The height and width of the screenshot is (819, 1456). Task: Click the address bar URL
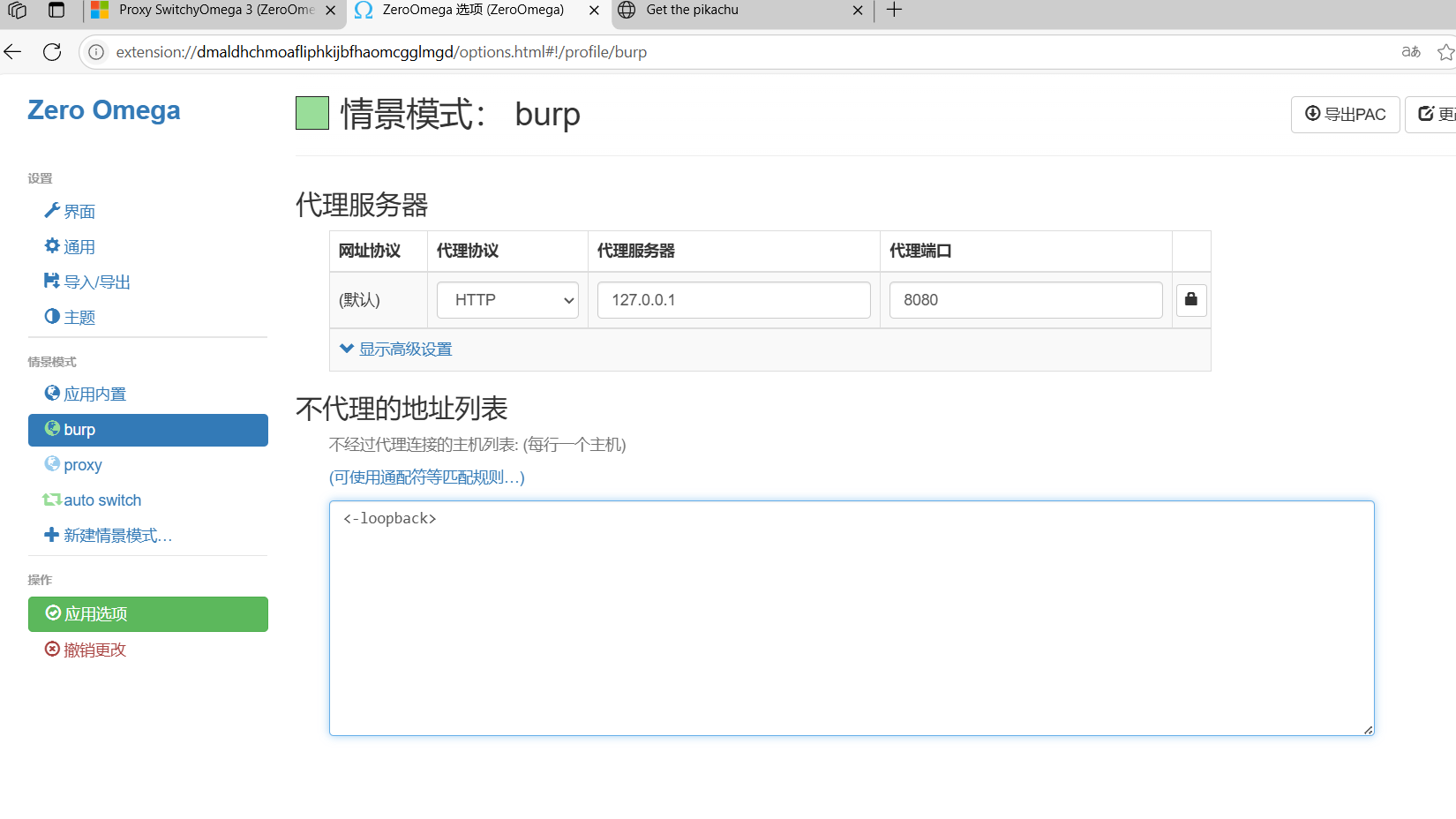tap(381, 52)
